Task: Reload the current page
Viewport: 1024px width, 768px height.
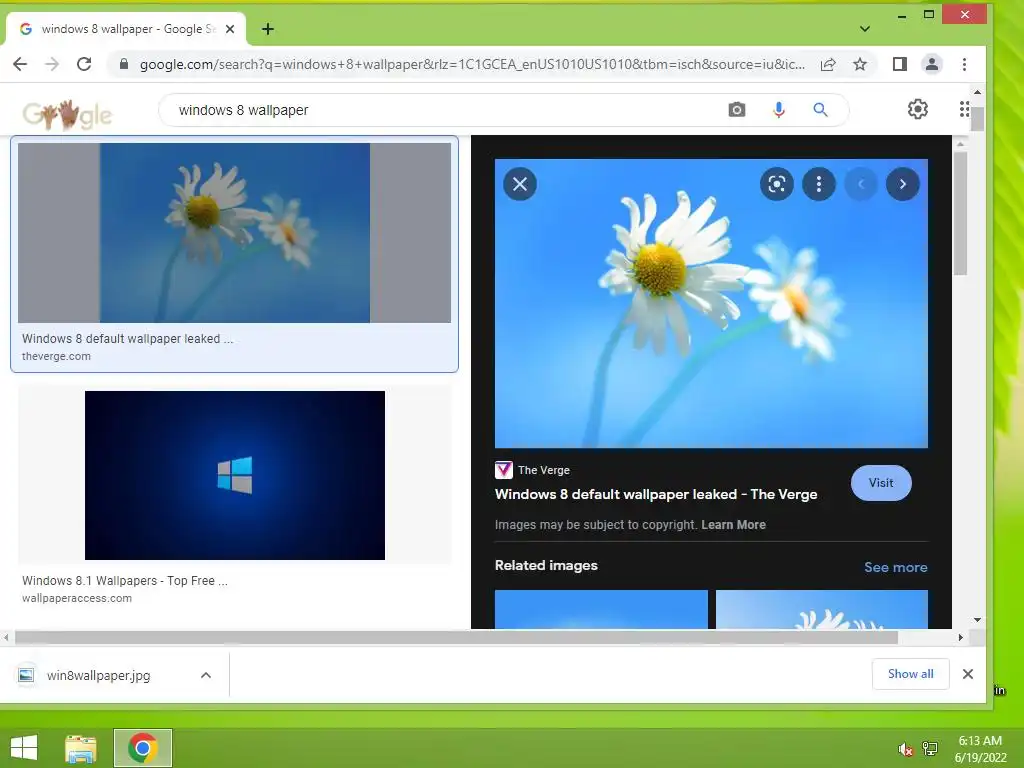Action: coord(84,64)
